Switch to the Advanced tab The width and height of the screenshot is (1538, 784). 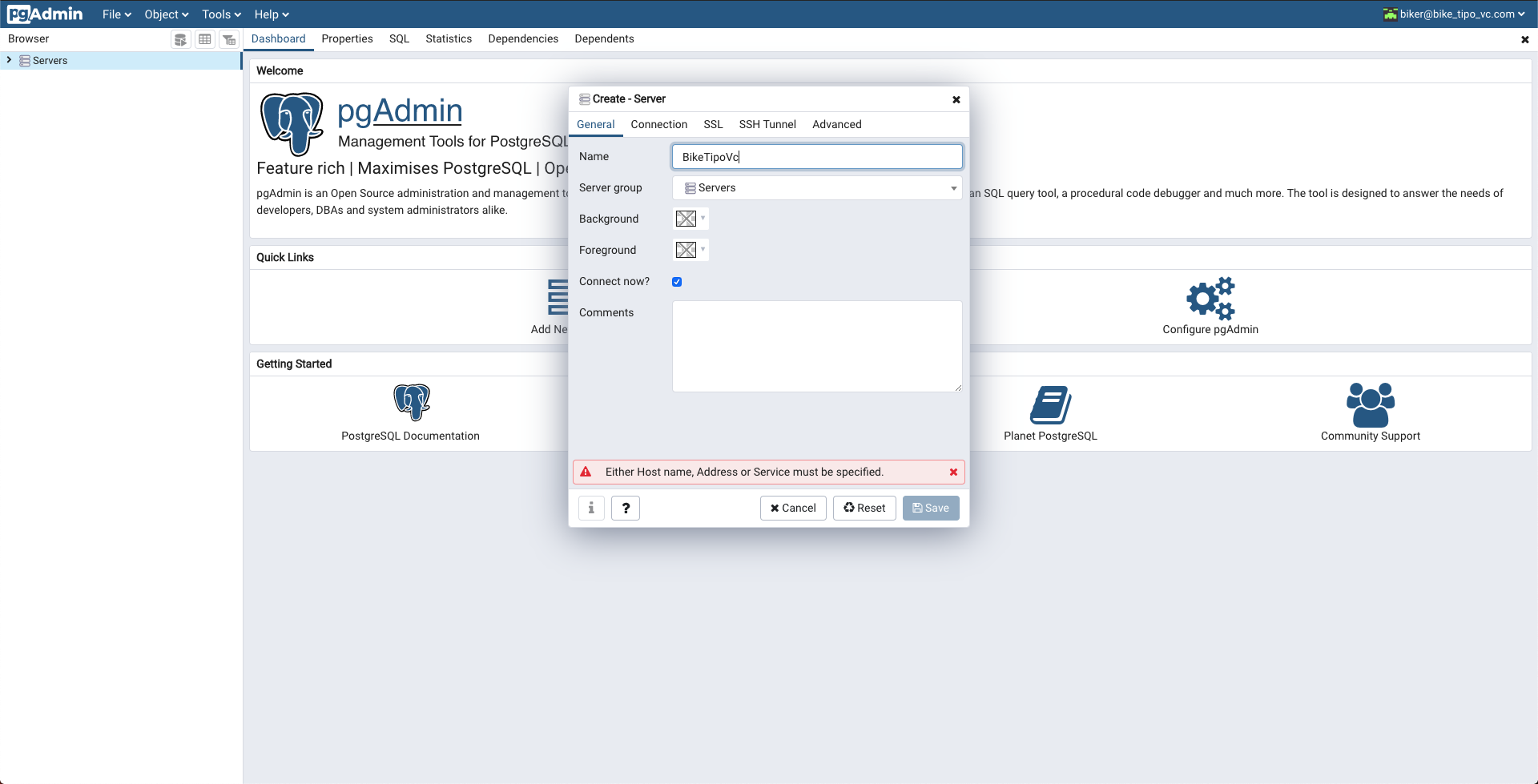(x=836, y=124)
